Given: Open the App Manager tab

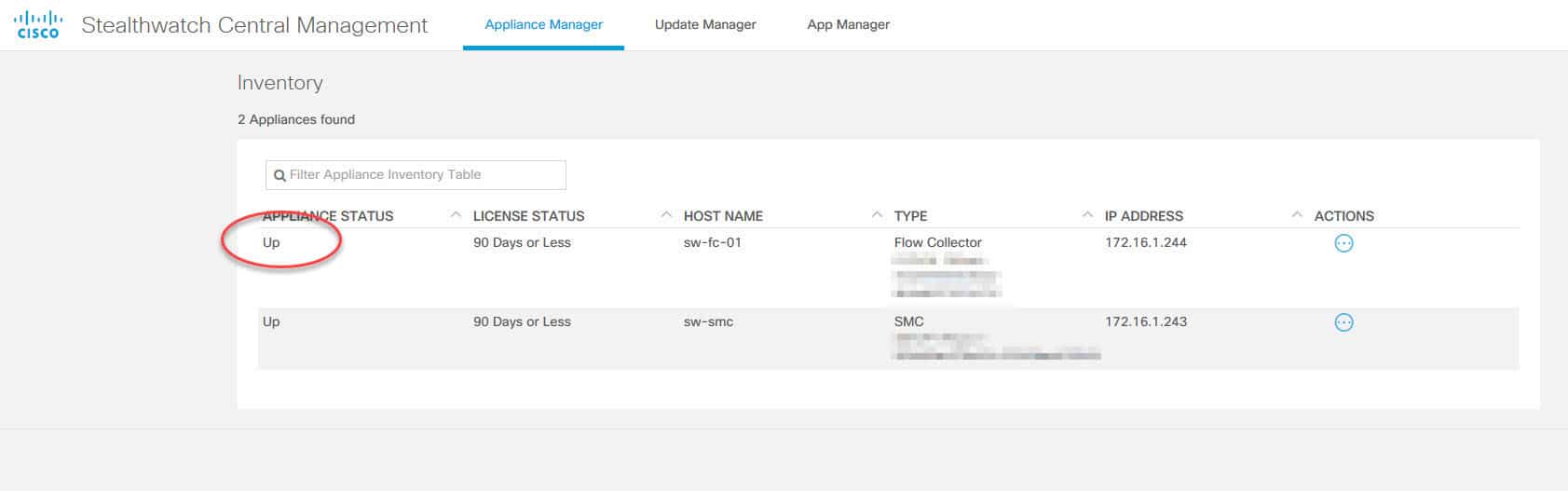Looking at the screenshot, I should pyautogui.click(x=849, y=24).
